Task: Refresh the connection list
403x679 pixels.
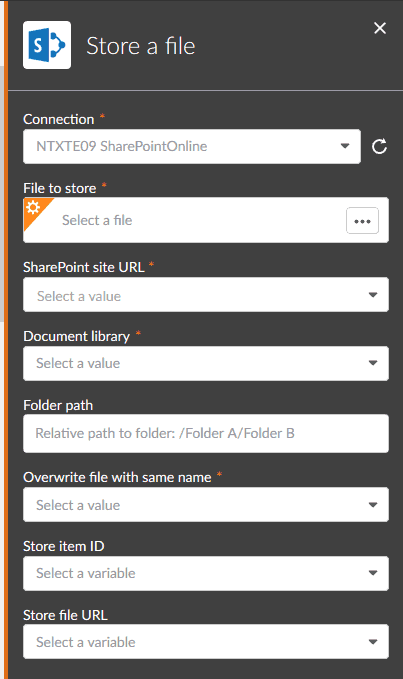Action: [379, 146]
